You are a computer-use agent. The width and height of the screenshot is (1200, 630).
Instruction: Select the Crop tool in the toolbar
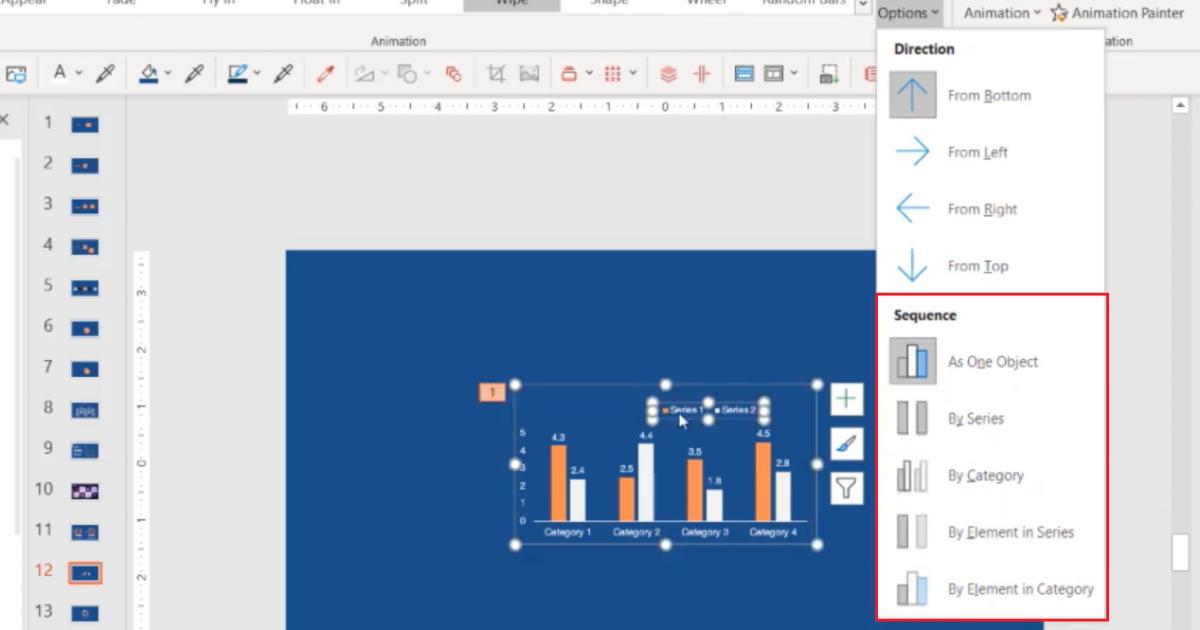(496, 72)
